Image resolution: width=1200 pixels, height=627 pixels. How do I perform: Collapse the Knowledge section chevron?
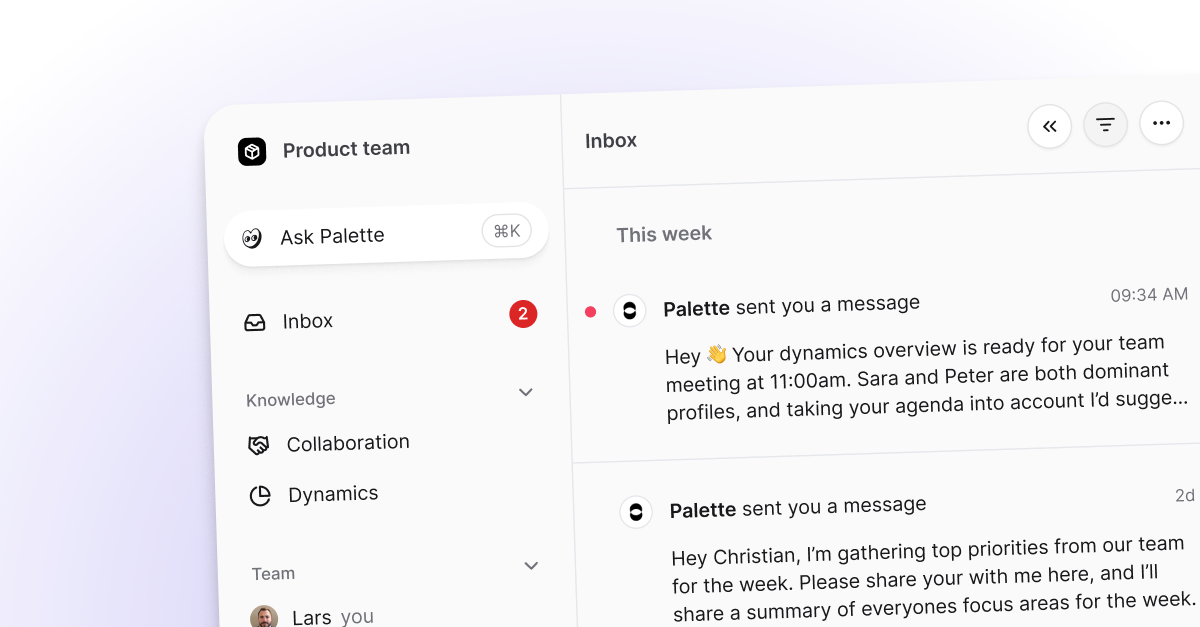pyautogui.click(x=526, y=392)
